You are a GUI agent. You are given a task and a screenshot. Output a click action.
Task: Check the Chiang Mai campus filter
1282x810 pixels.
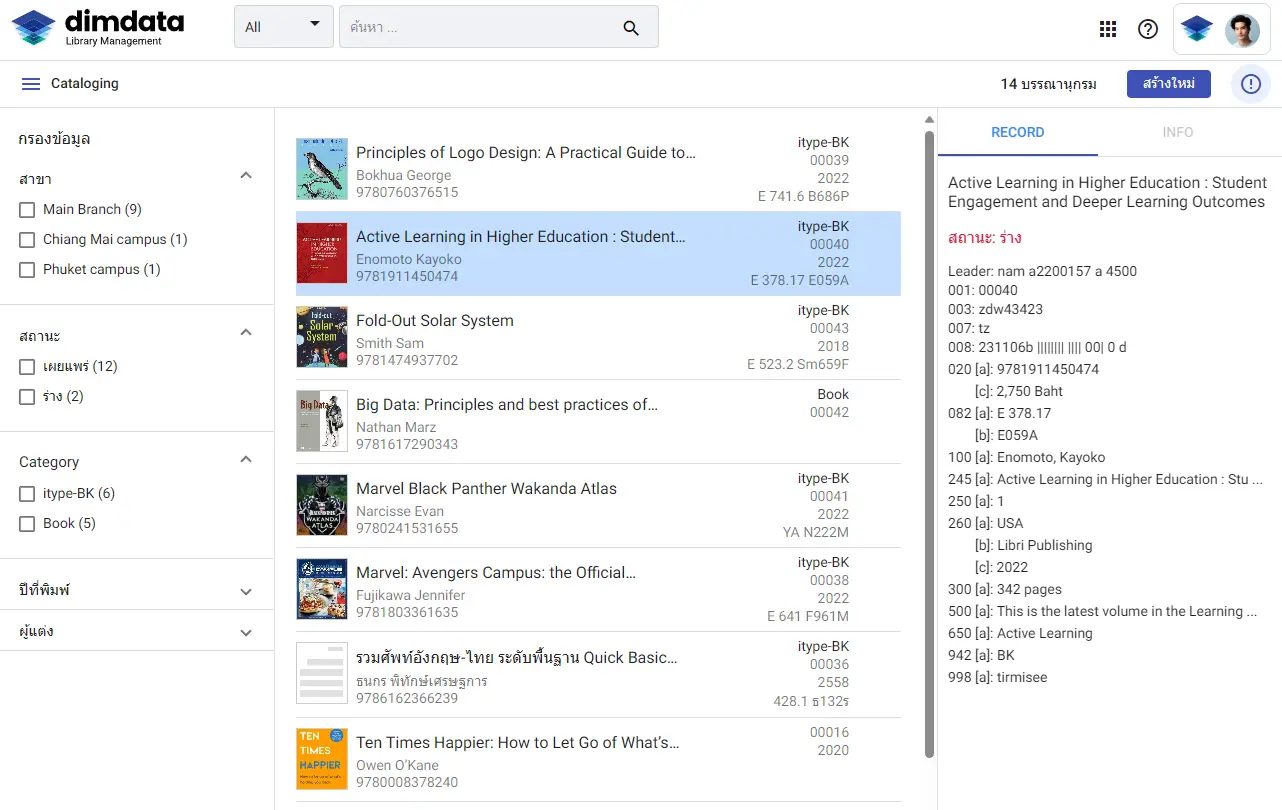[27, 240]
